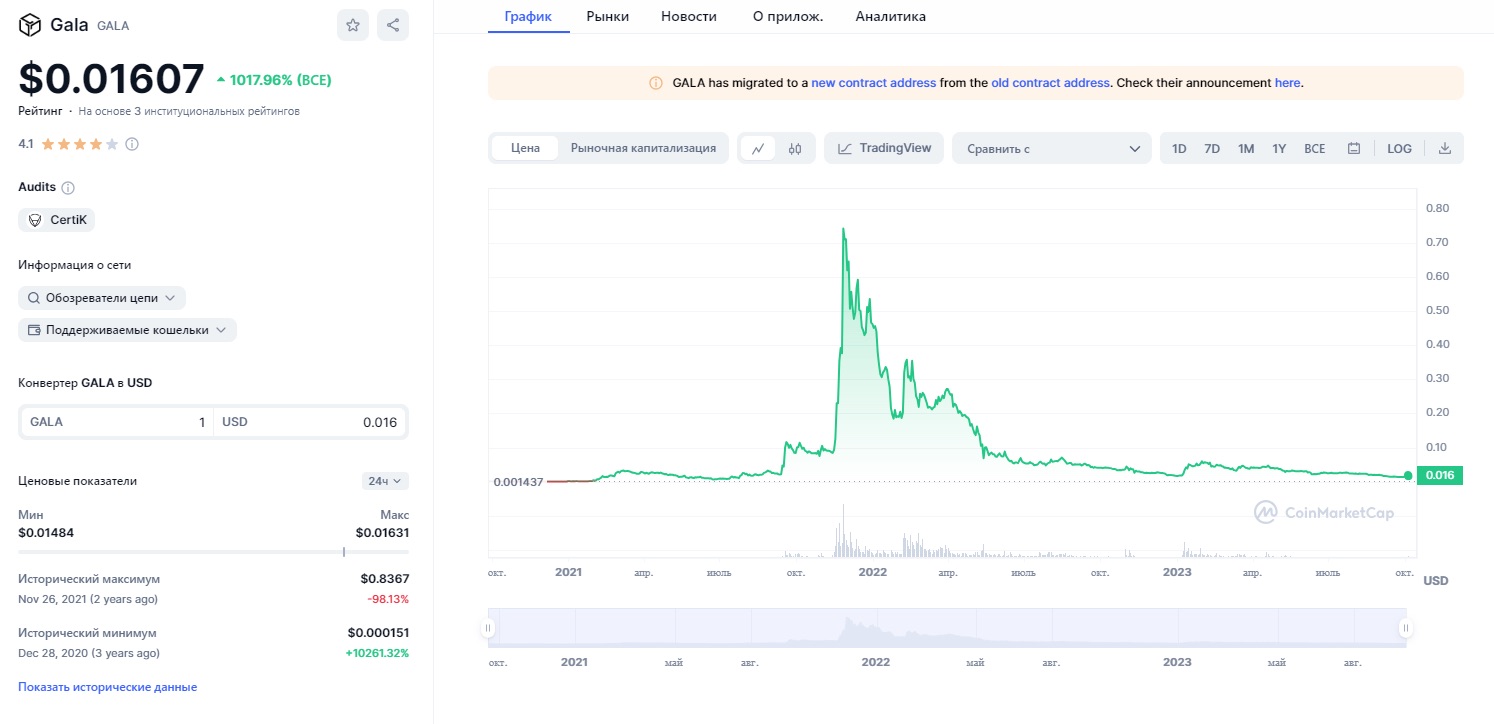Switch to line chart view icon
This screenshot has height=724, width=1494.
(x=758, y=148)
